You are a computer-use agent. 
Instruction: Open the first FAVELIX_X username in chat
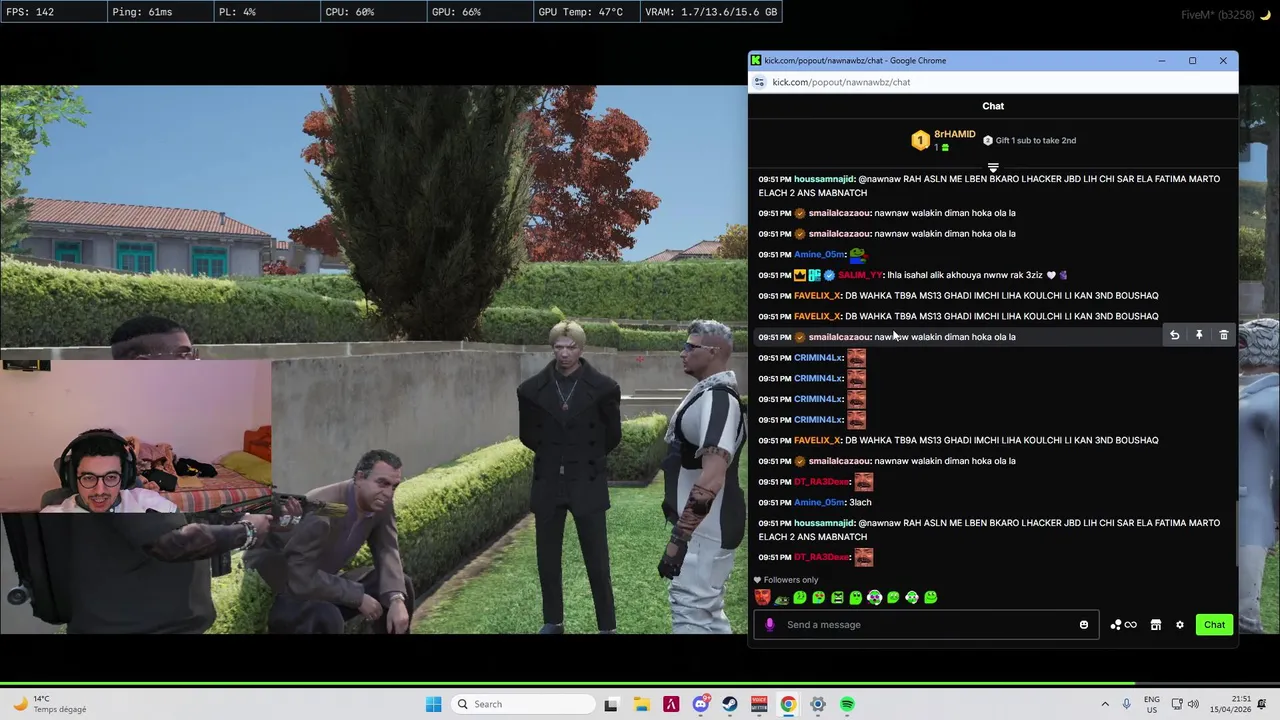[817, 296]
